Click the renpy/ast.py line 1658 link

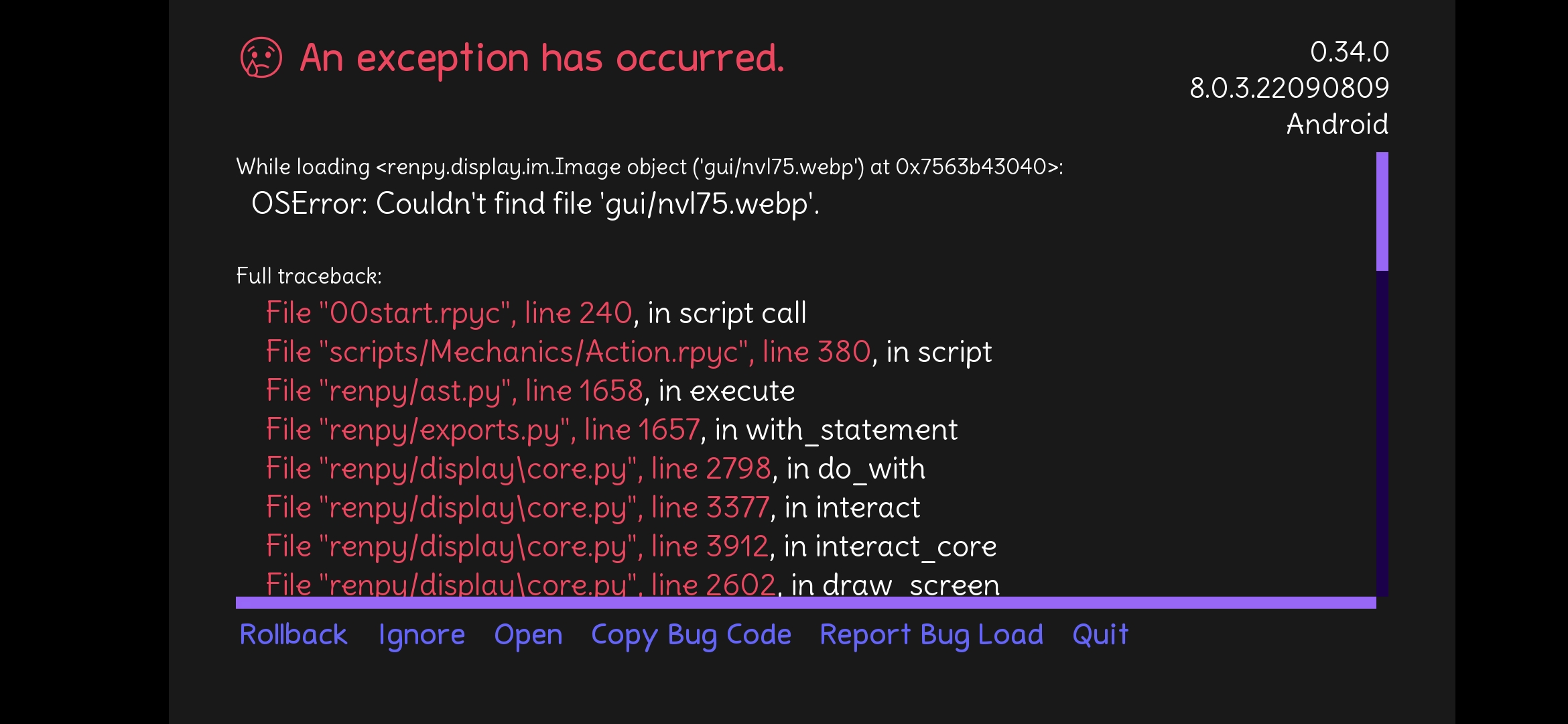point(454,391)
